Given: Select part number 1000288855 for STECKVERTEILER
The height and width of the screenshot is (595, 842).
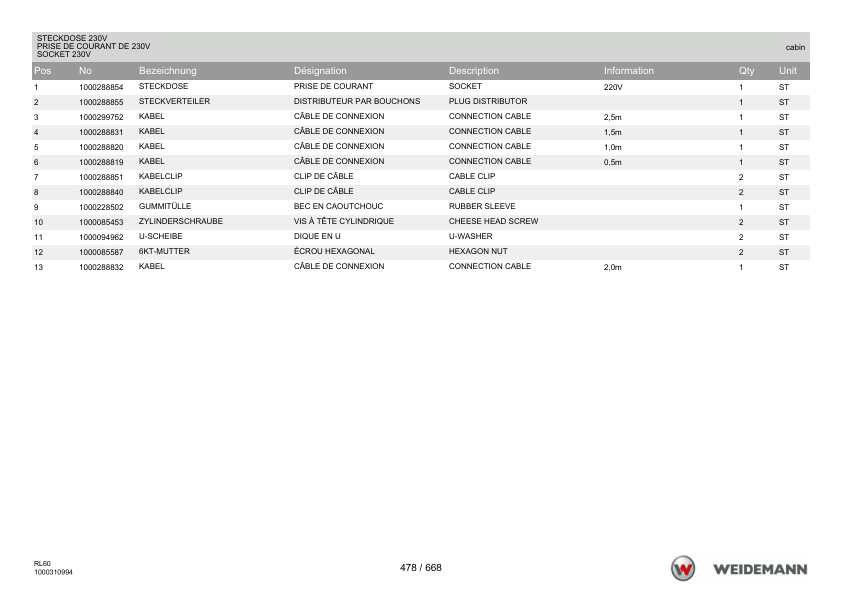Looking at the screenshot, I should click(101, 102).
